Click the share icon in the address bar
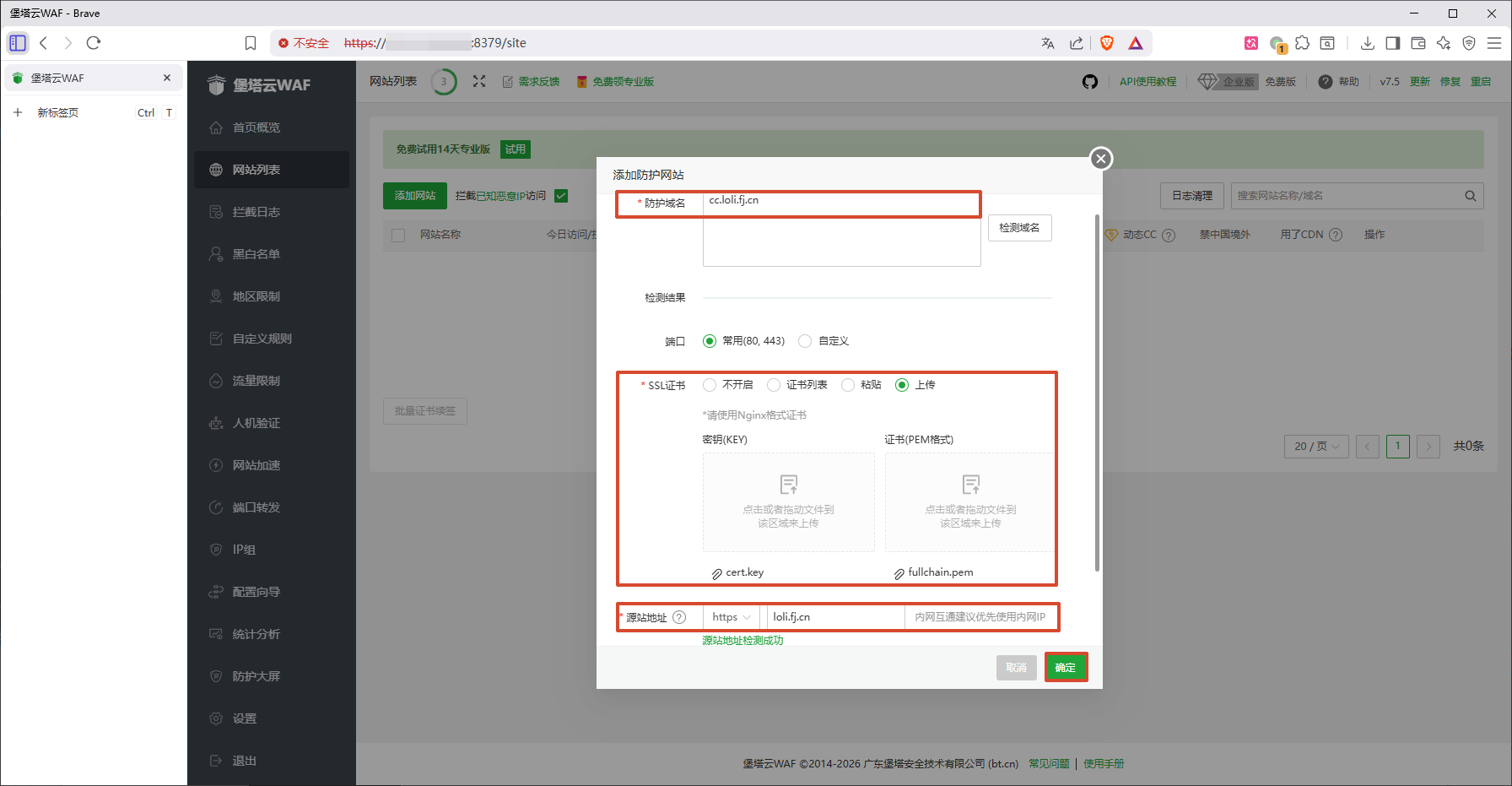This screenshot has width=1512, height=786. tap(1077, 43)
